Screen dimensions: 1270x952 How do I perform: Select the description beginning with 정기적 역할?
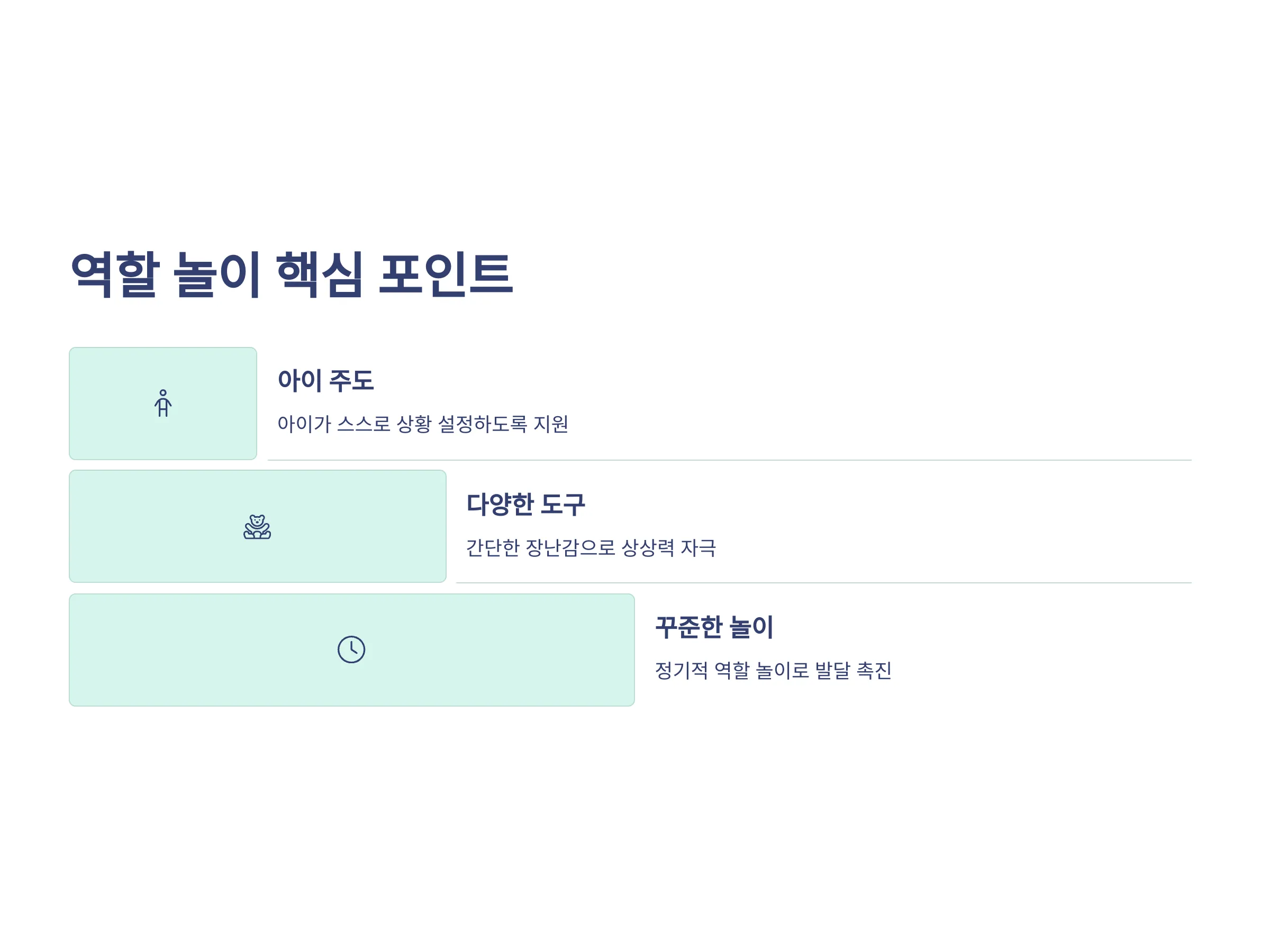(773, 670)
